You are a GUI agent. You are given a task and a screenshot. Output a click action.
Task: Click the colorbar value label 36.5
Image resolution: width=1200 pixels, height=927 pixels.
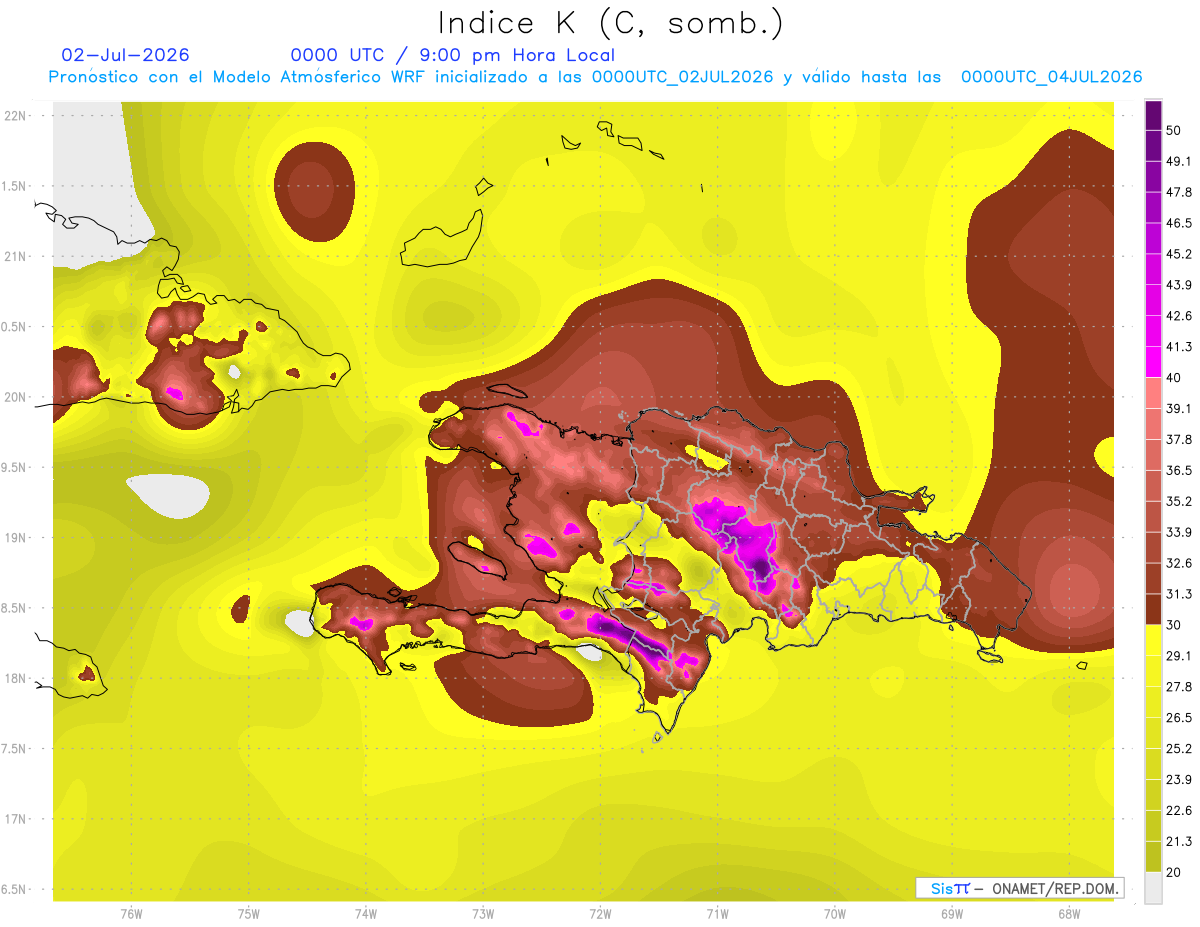tap(1179, 470)
